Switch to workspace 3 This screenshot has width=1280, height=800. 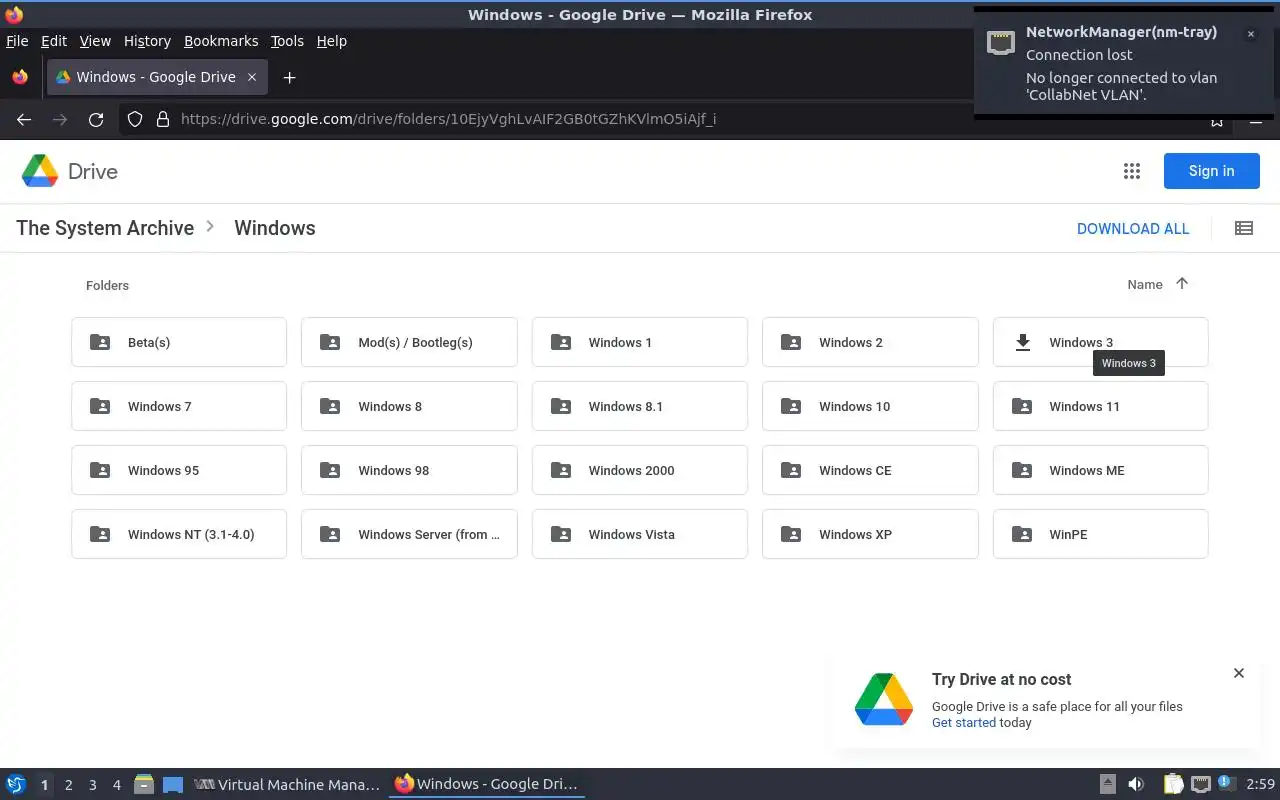[x=92, y=785]
